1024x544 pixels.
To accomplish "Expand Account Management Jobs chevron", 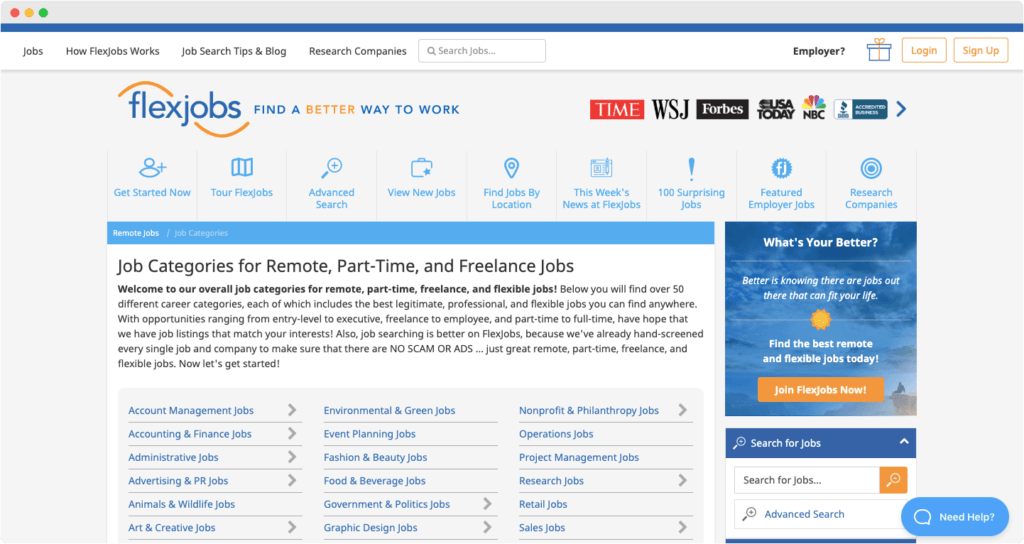I will [292, 410].
